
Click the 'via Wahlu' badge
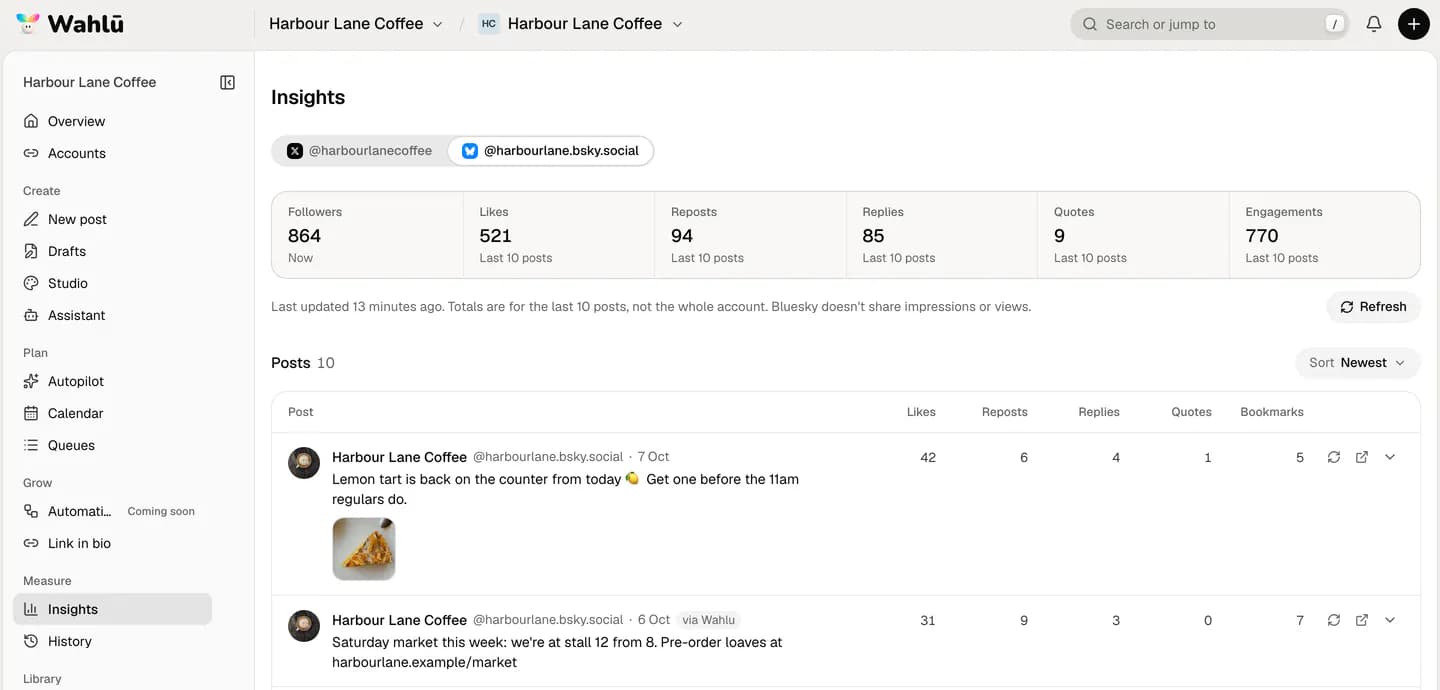click(709, 620)
